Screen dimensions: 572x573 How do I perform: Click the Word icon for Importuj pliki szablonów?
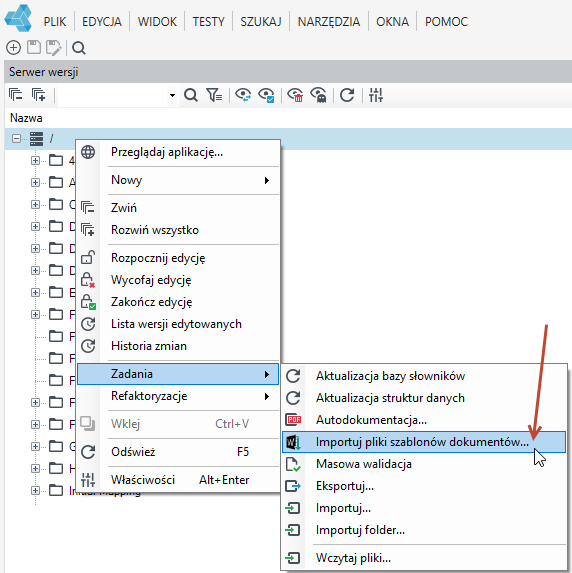pos(293,442)
